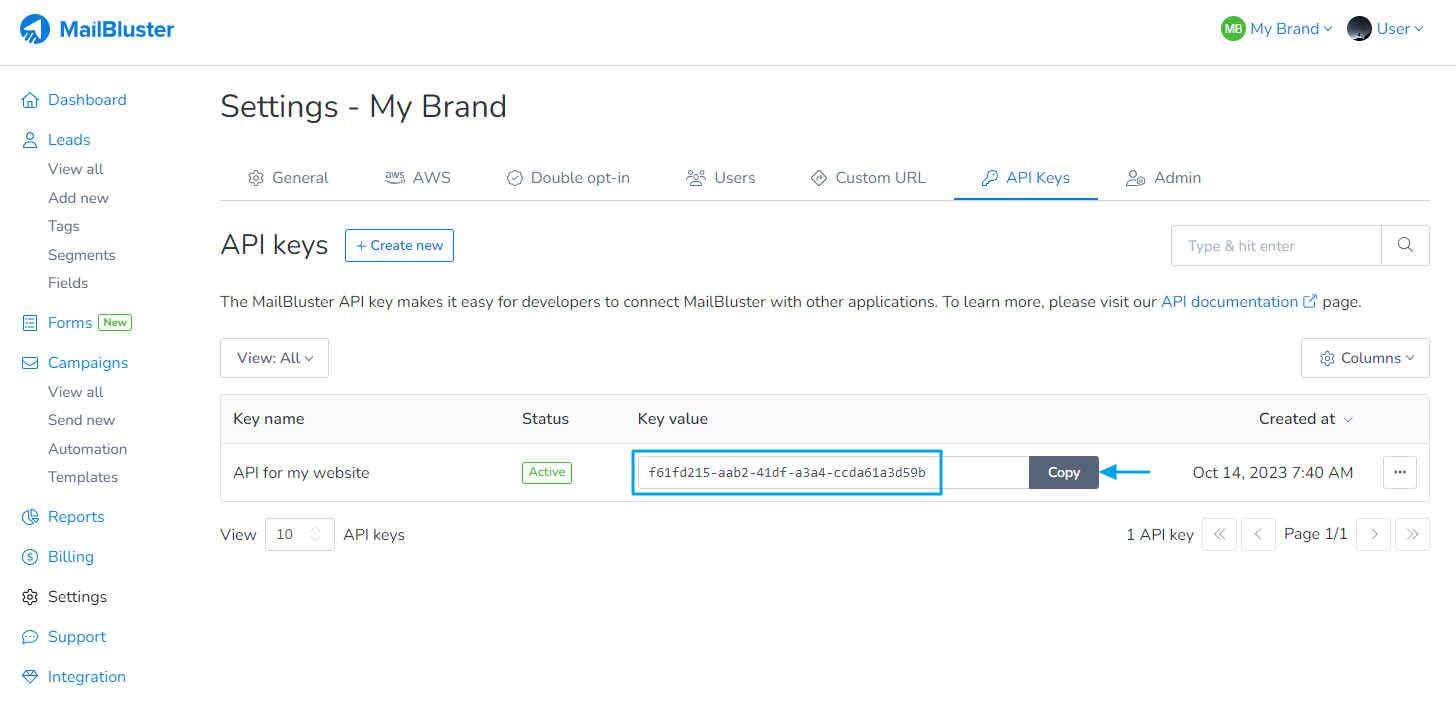Focus the Type & hit enter search field
Image resolution: width=1456 pixels, height=706 pixels.
point(1276,246)
